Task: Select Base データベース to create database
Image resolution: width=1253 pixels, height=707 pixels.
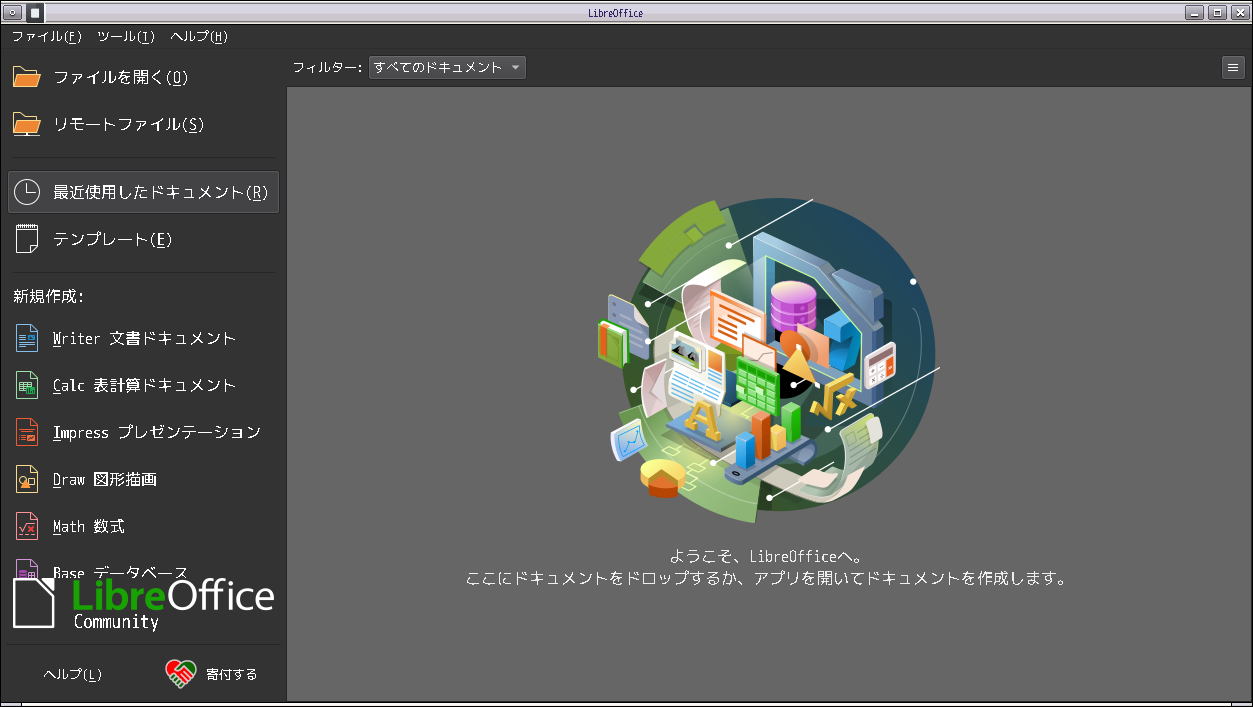Action: [120, 569]
